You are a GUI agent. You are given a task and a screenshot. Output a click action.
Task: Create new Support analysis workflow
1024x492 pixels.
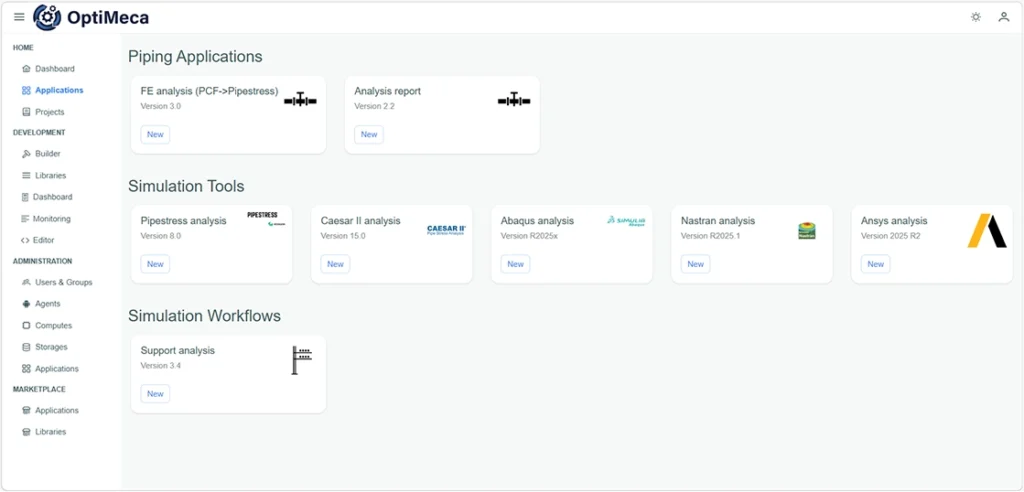pos(155,394)
